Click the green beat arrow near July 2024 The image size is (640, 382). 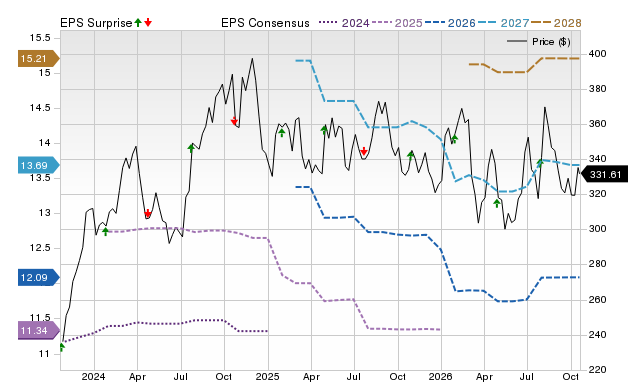(191, 148)
